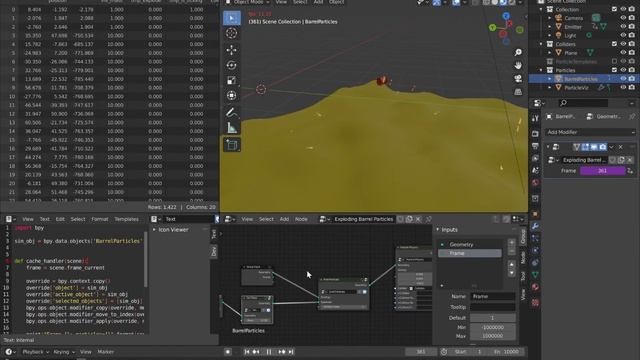
Task: Uncheck the Colliders collection checkbox
Action: [x=614, y=44]
